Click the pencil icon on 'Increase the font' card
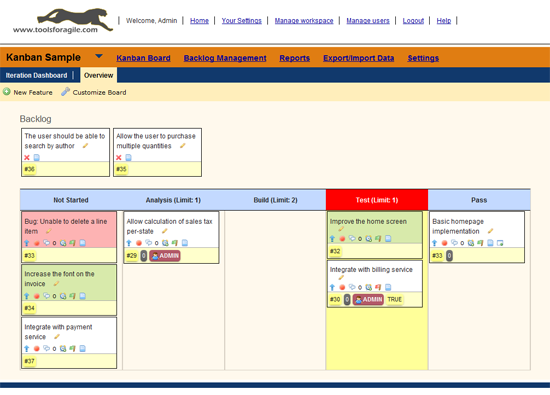This screenshot has width=550, height=395. pyautogui.click(x=56, y=283)
